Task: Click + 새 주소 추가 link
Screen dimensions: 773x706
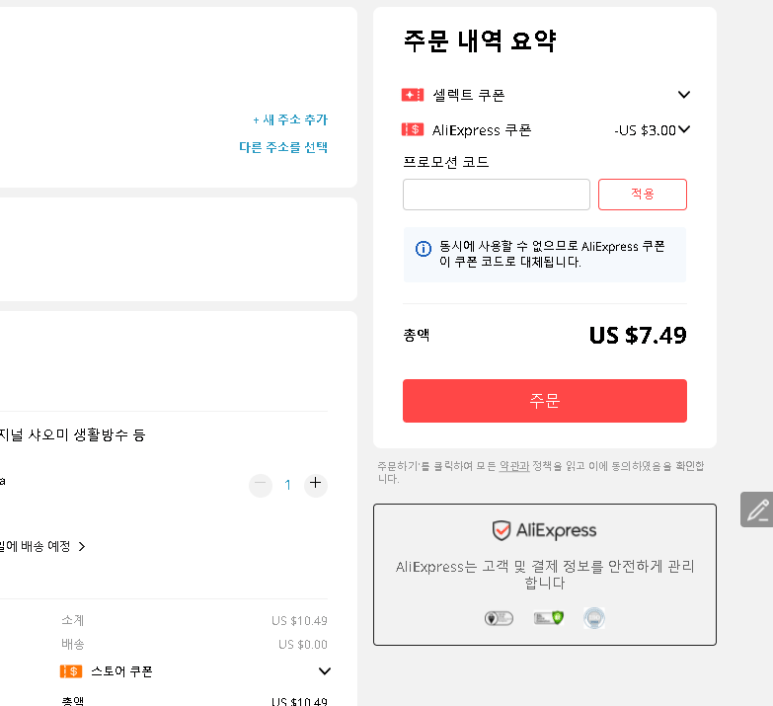Action: pos(290,120)
